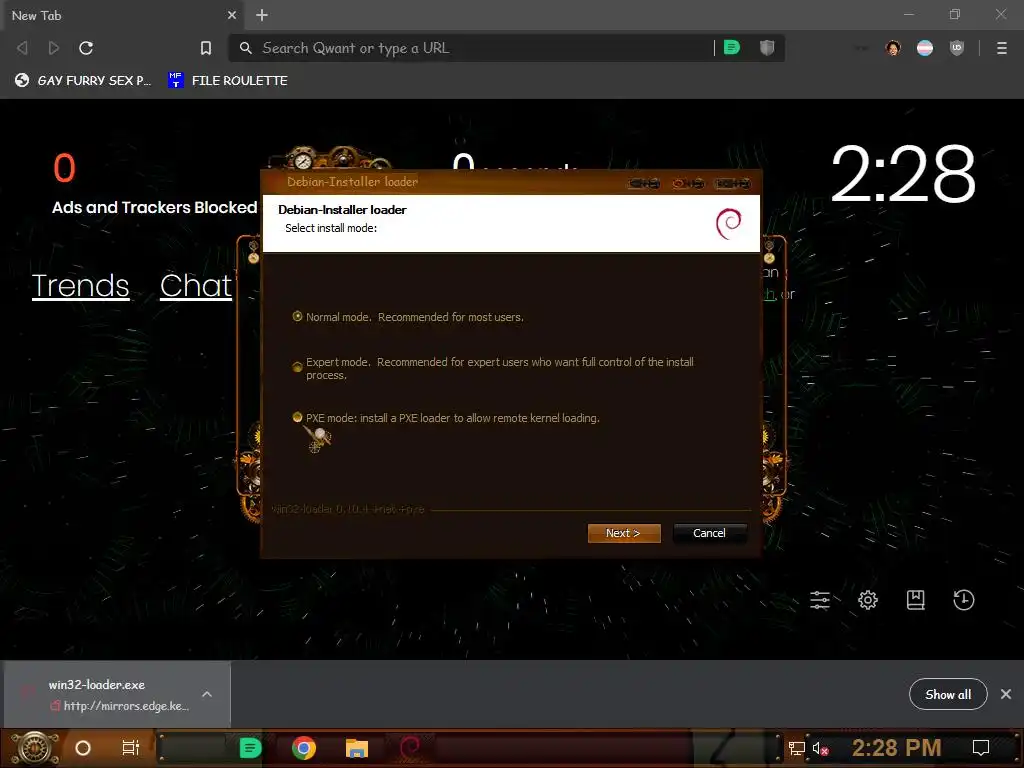Open downloaded win32-loader.exe file
This screenshot has width=1024, height=768.
click(x=97, y=694)
